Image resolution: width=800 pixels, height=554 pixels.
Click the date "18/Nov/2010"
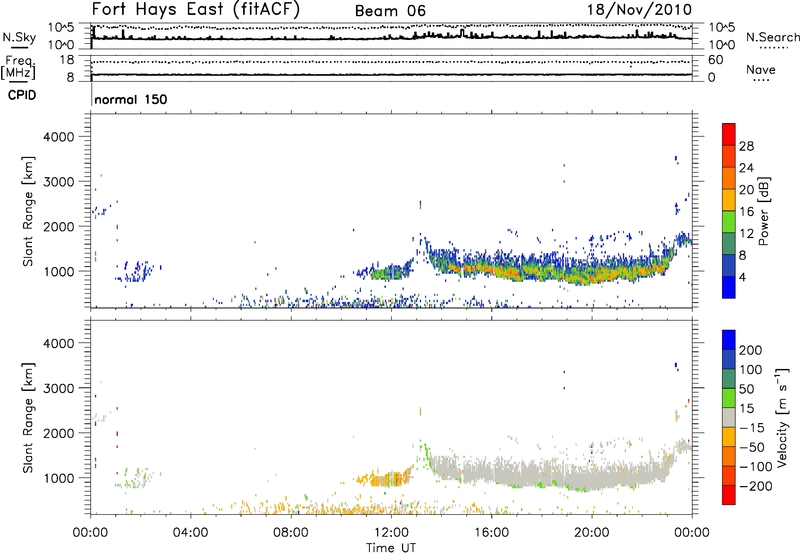(x=639, y=9)
